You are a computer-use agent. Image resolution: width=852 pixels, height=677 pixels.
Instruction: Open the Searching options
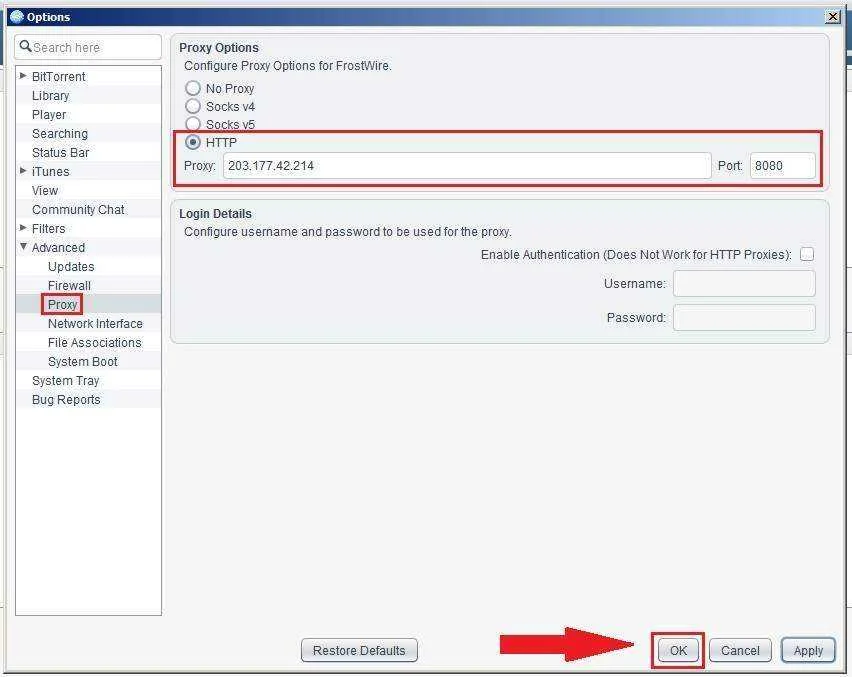(60, 134)
